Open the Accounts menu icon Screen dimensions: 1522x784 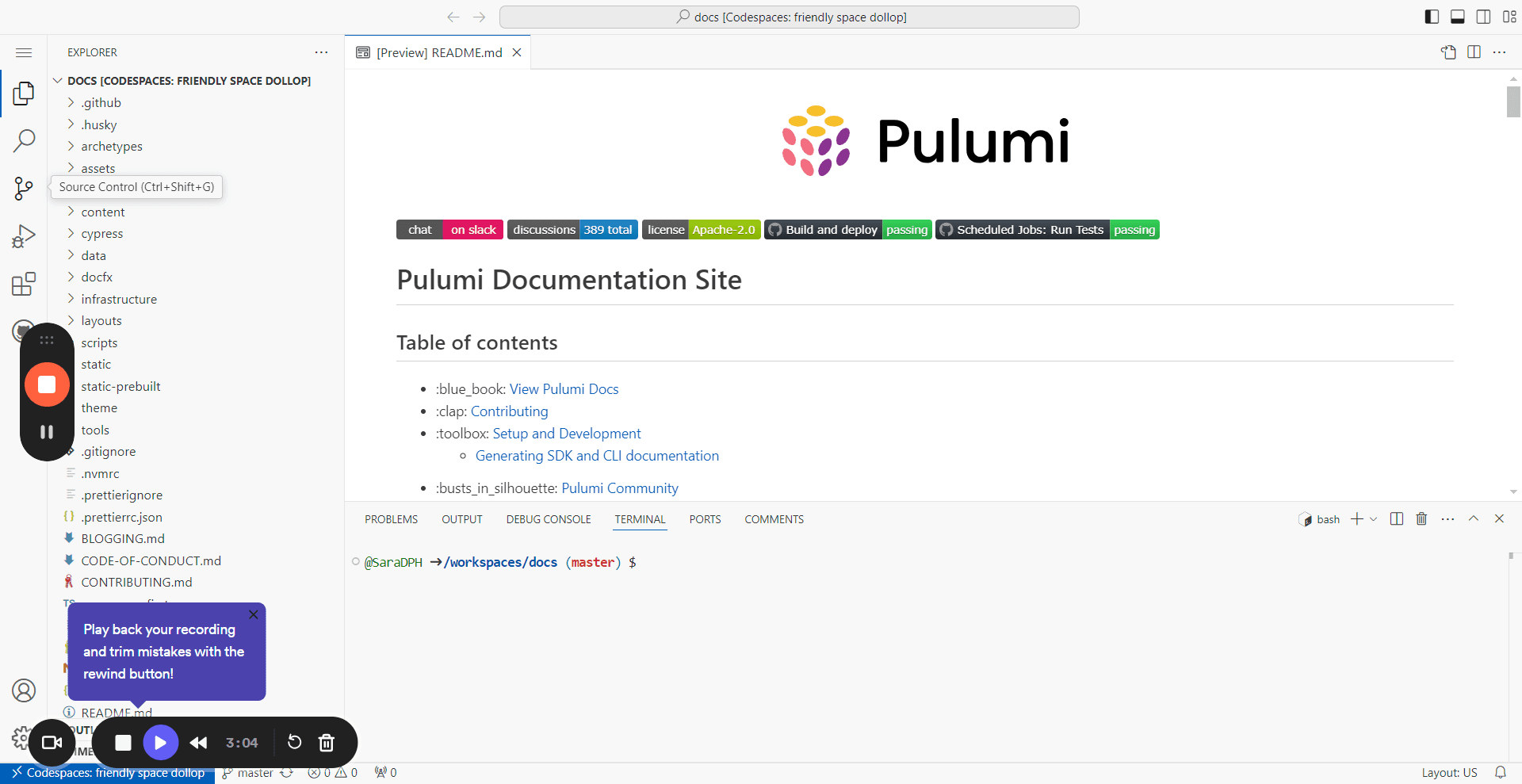point(24,690)
